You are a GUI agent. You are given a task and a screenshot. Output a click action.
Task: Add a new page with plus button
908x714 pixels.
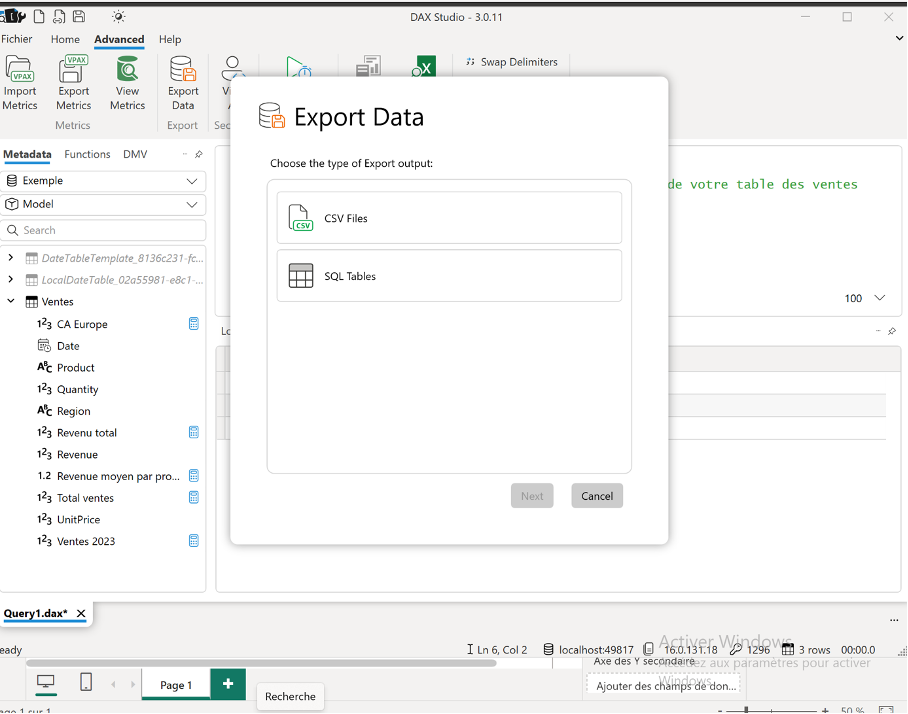[x=228, y=684]
